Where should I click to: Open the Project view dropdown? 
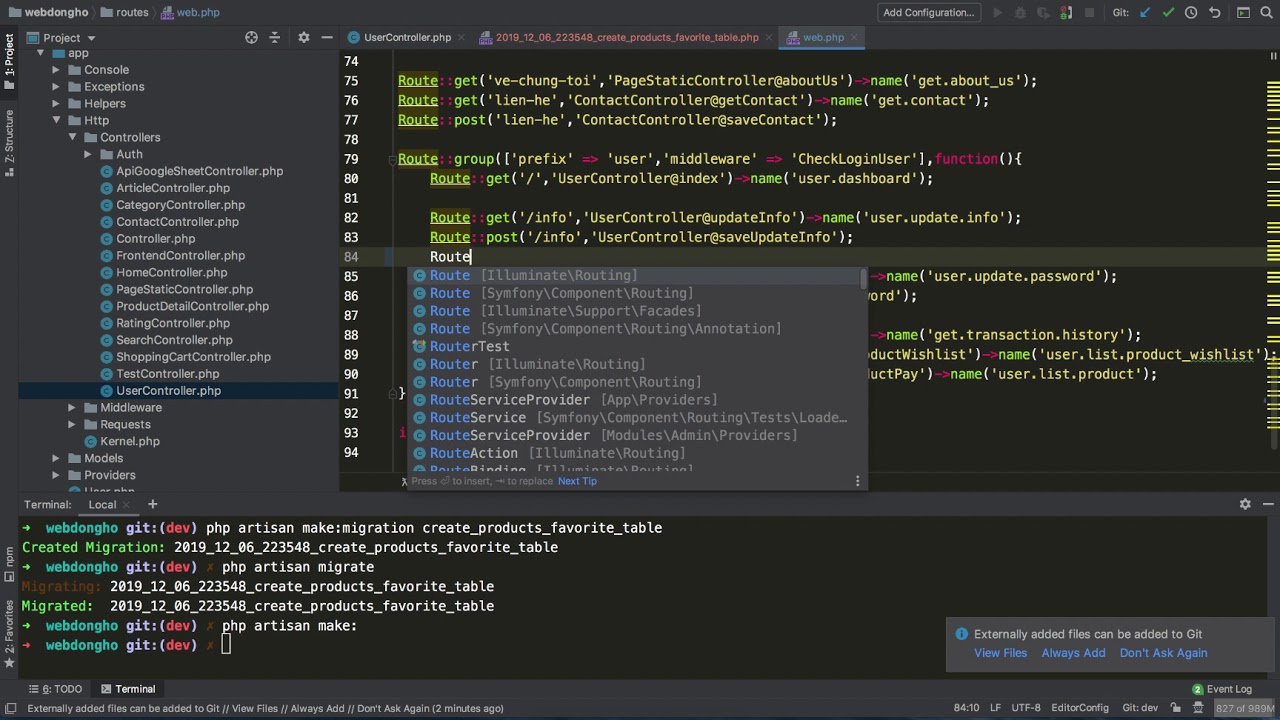[x=62, y=38]
